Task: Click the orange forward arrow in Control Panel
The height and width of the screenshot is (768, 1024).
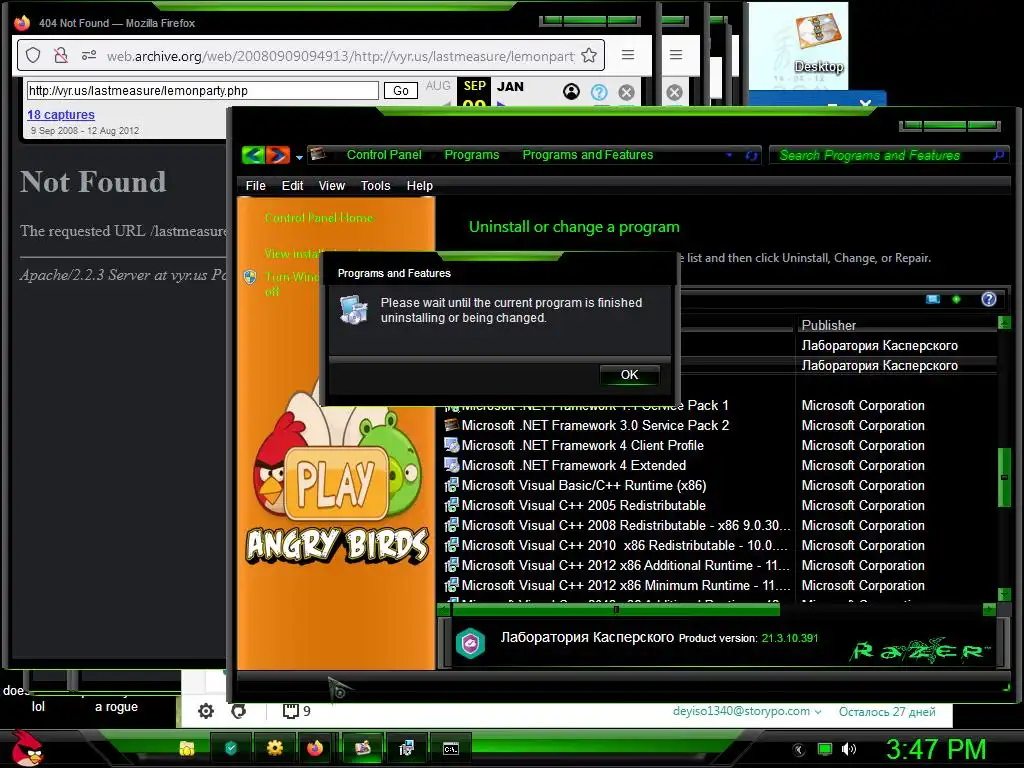Action: tap(278, 155)
